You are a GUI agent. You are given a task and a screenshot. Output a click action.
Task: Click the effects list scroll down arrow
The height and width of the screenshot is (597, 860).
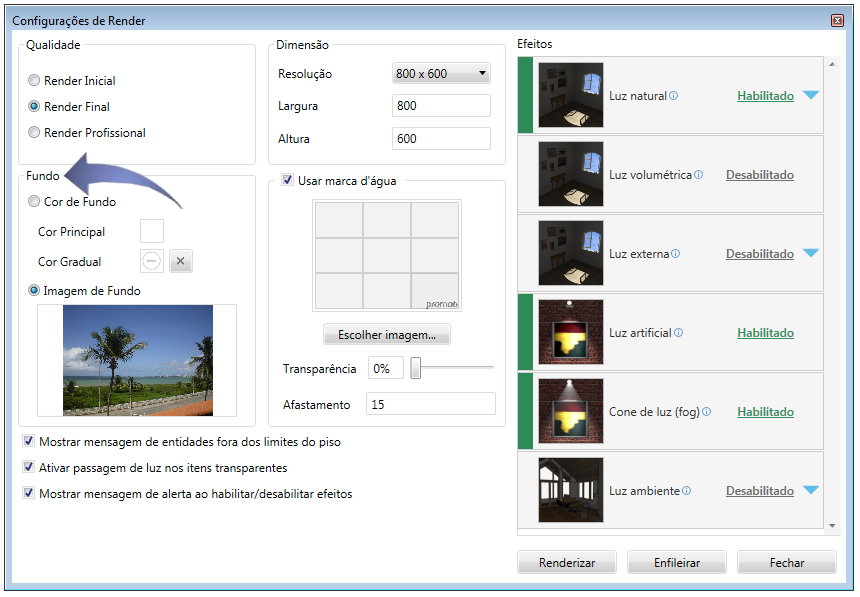832,526
